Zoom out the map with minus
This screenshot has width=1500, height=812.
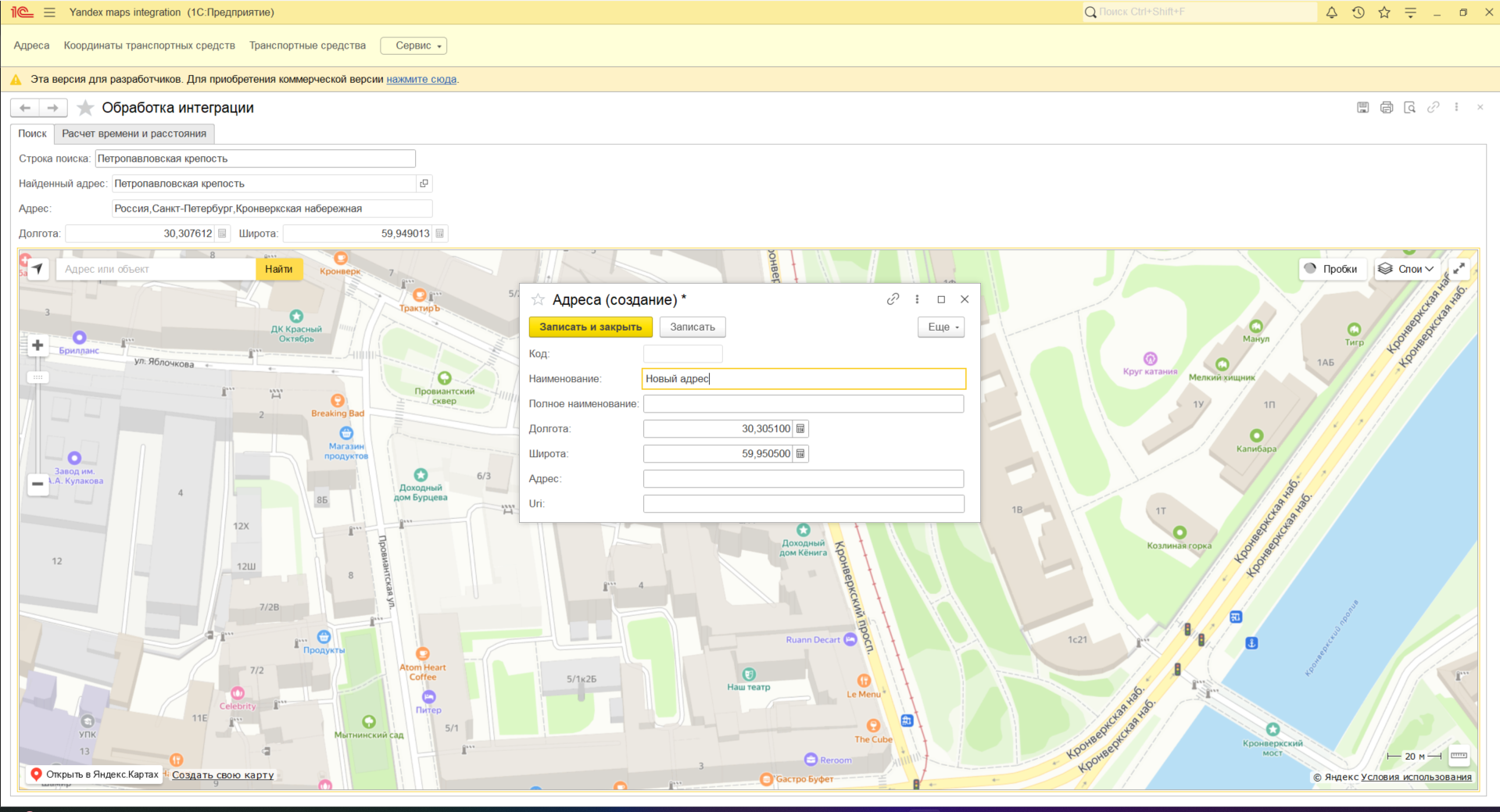(38, 484)
